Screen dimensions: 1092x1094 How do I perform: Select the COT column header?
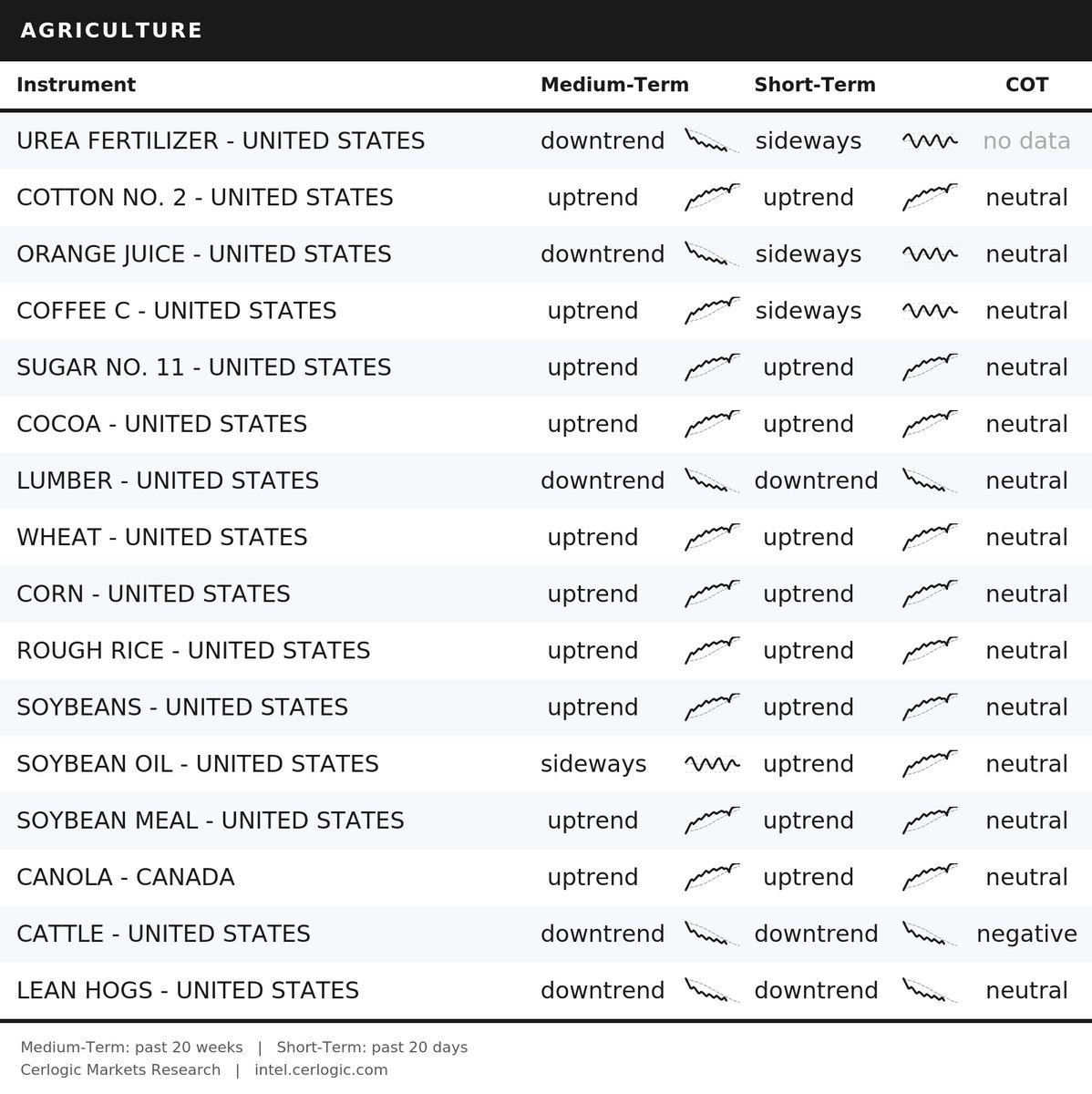point(1026,85)
